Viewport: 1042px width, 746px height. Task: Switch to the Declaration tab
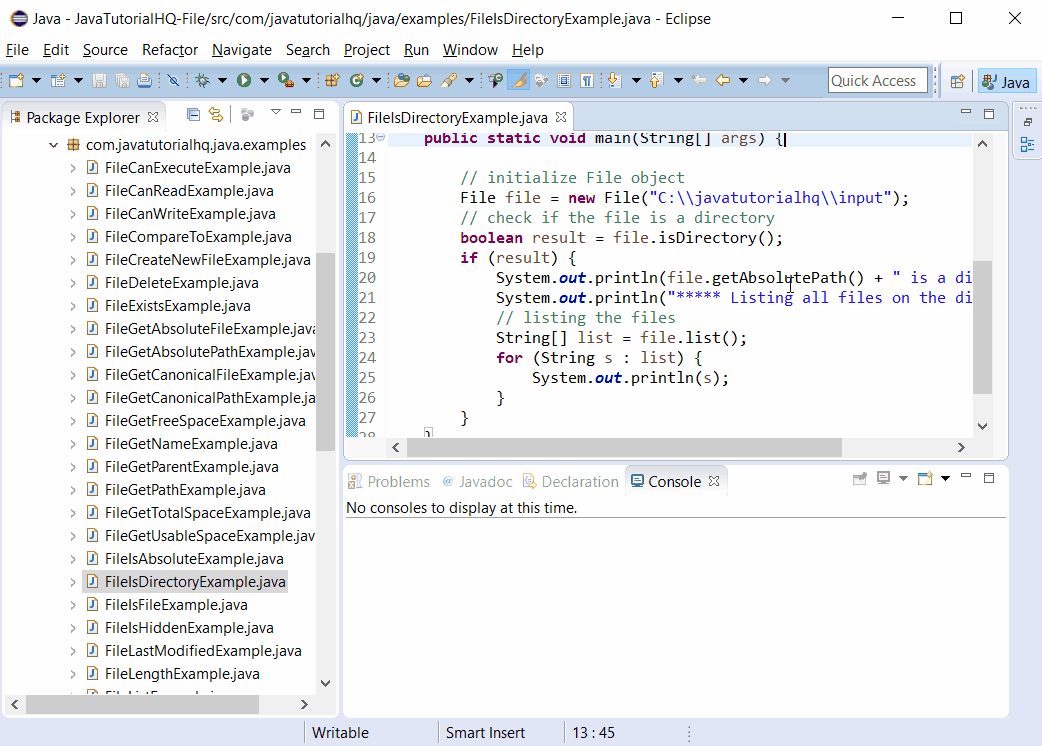pos(571,482)
